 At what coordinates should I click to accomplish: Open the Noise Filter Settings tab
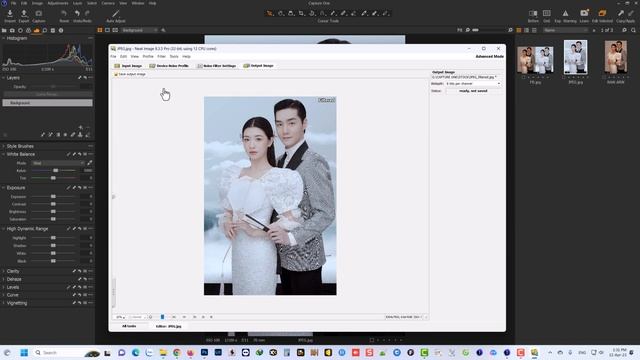(216, 66)
